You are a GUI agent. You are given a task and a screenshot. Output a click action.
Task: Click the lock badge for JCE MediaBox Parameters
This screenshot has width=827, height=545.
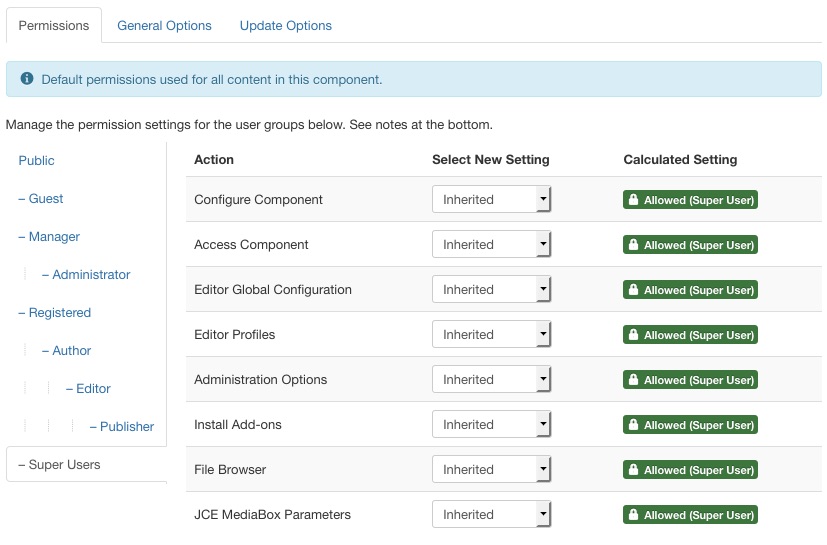click(690, 515)
